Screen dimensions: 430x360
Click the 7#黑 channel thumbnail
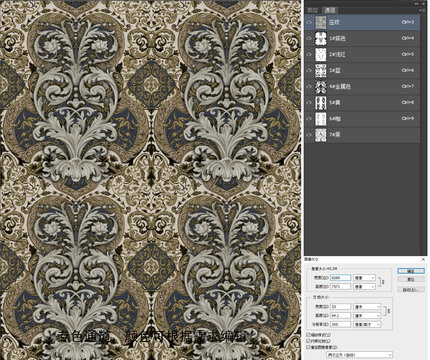coord(321,135)
